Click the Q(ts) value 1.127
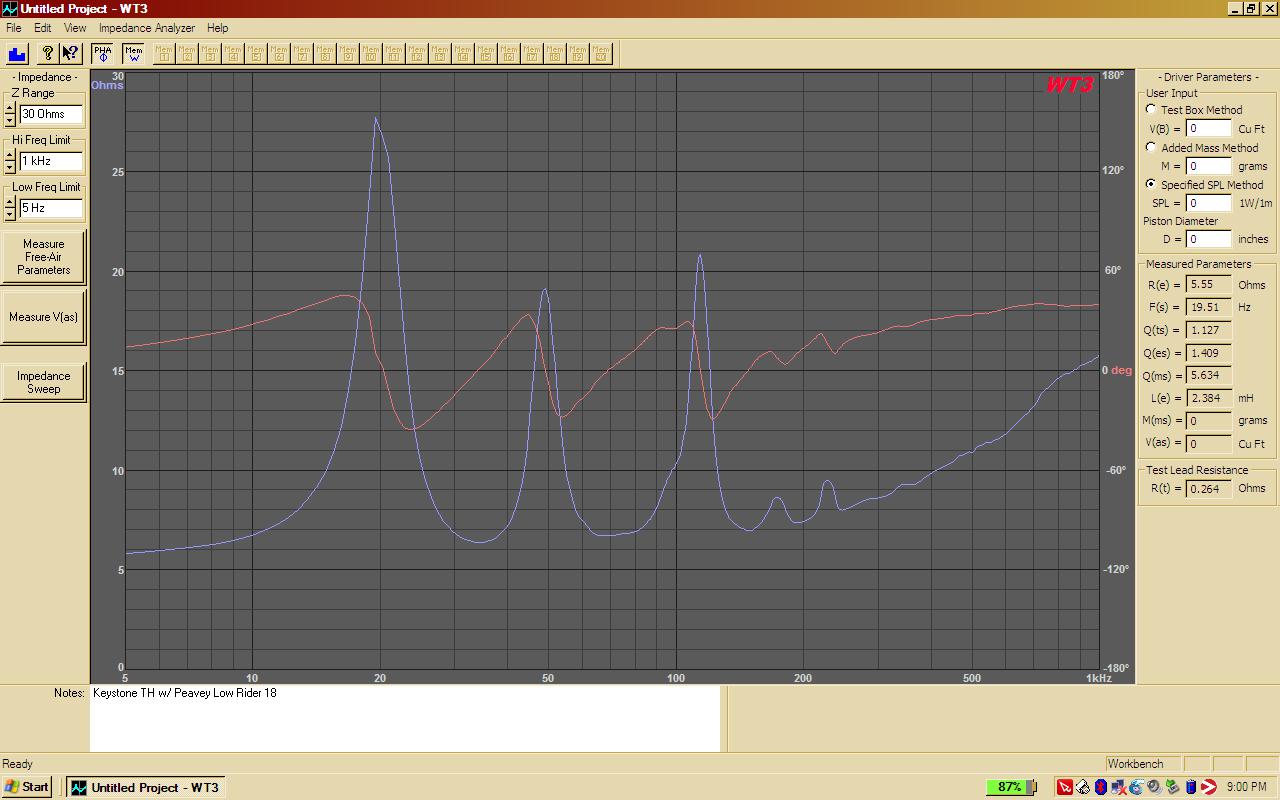This screenshot has width=1280, height=800. point(1209,330)
